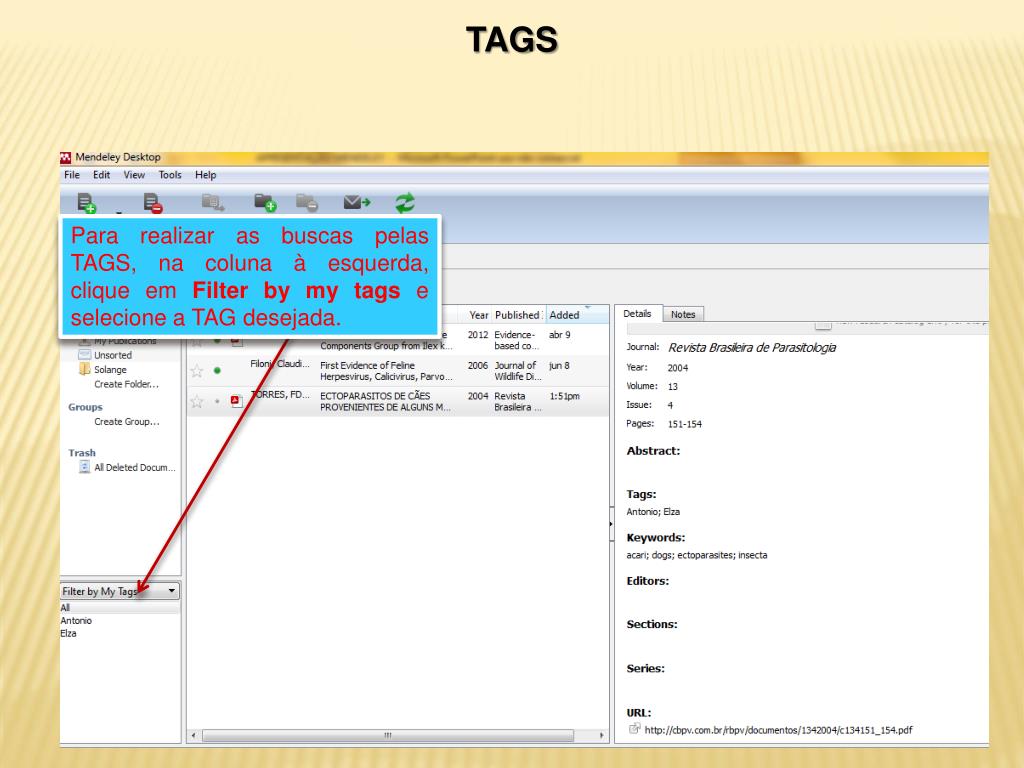Select the Antonio tag filter
Image resolution: width=1024 pixels, height=768 pixels.
76,620
